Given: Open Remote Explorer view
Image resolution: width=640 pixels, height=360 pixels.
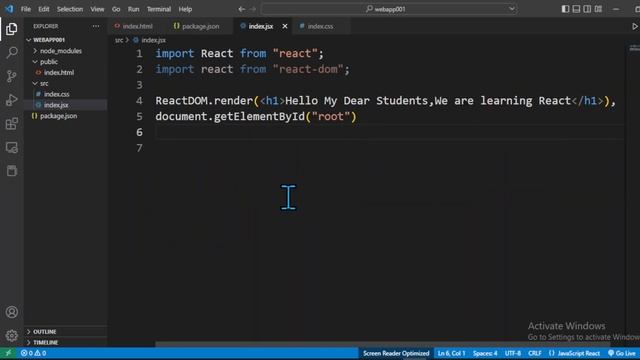Looking at the screenshot, I should point(12,147).
